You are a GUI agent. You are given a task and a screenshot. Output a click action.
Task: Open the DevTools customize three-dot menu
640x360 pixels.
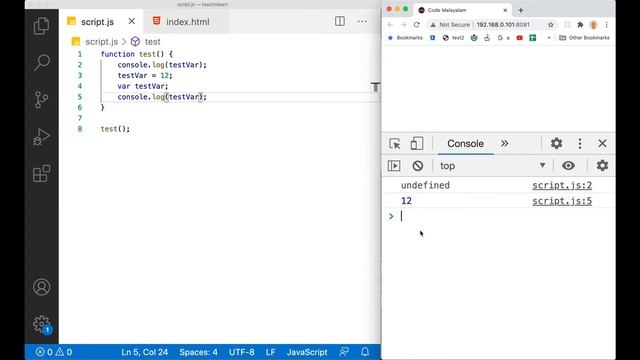pos(580,143)
